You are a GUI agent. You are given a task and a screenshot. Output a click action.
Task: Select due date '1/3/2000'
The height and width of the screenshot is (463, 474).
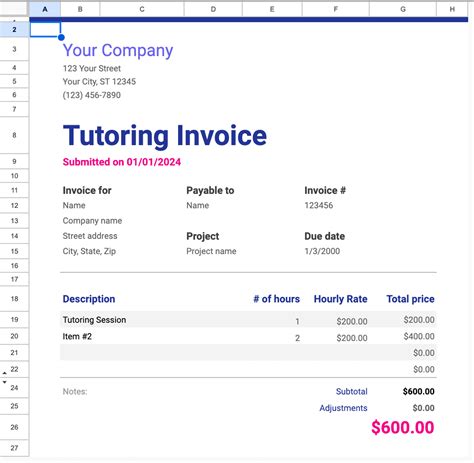tap(322, 251)
